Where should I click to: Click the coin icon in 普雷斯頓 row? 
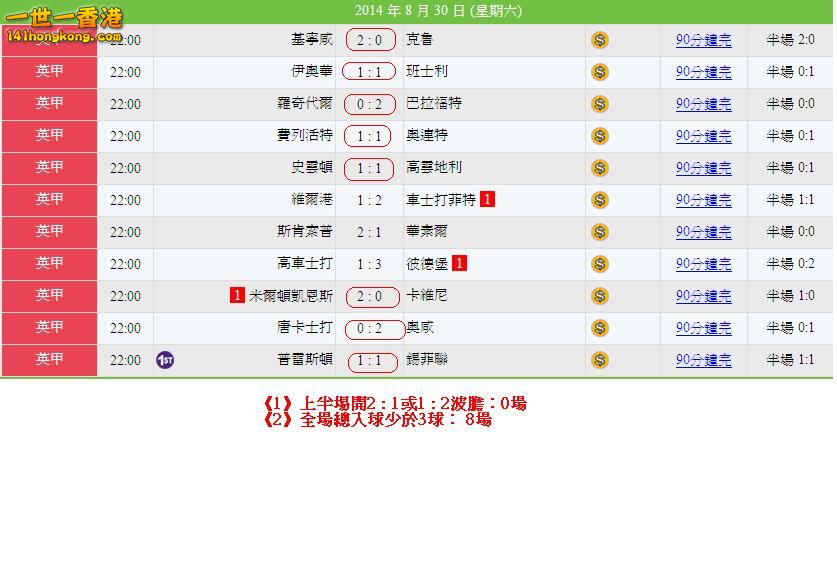click(x=599, y=360)
